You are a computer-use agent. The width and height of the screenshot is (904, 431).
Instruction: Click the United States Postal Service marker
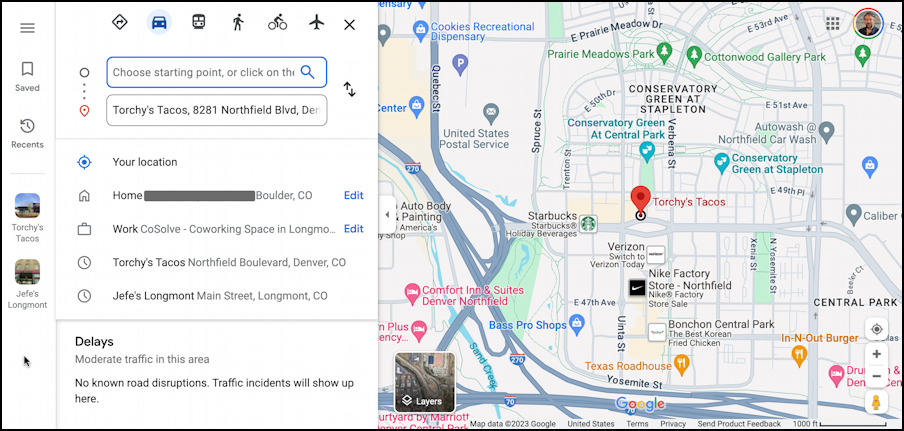[491, 113]
